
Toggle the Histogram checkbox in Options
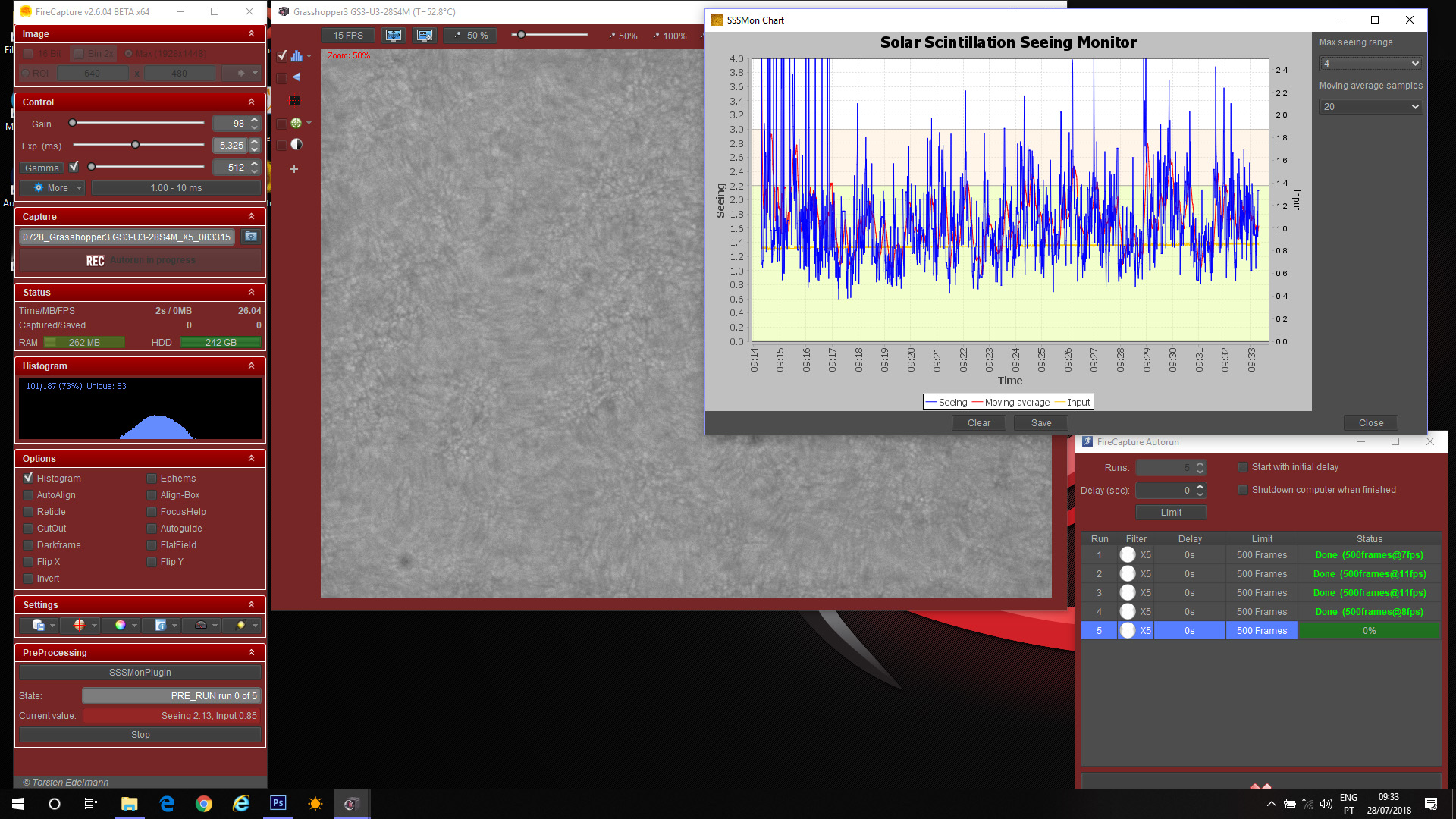[28, 477]
